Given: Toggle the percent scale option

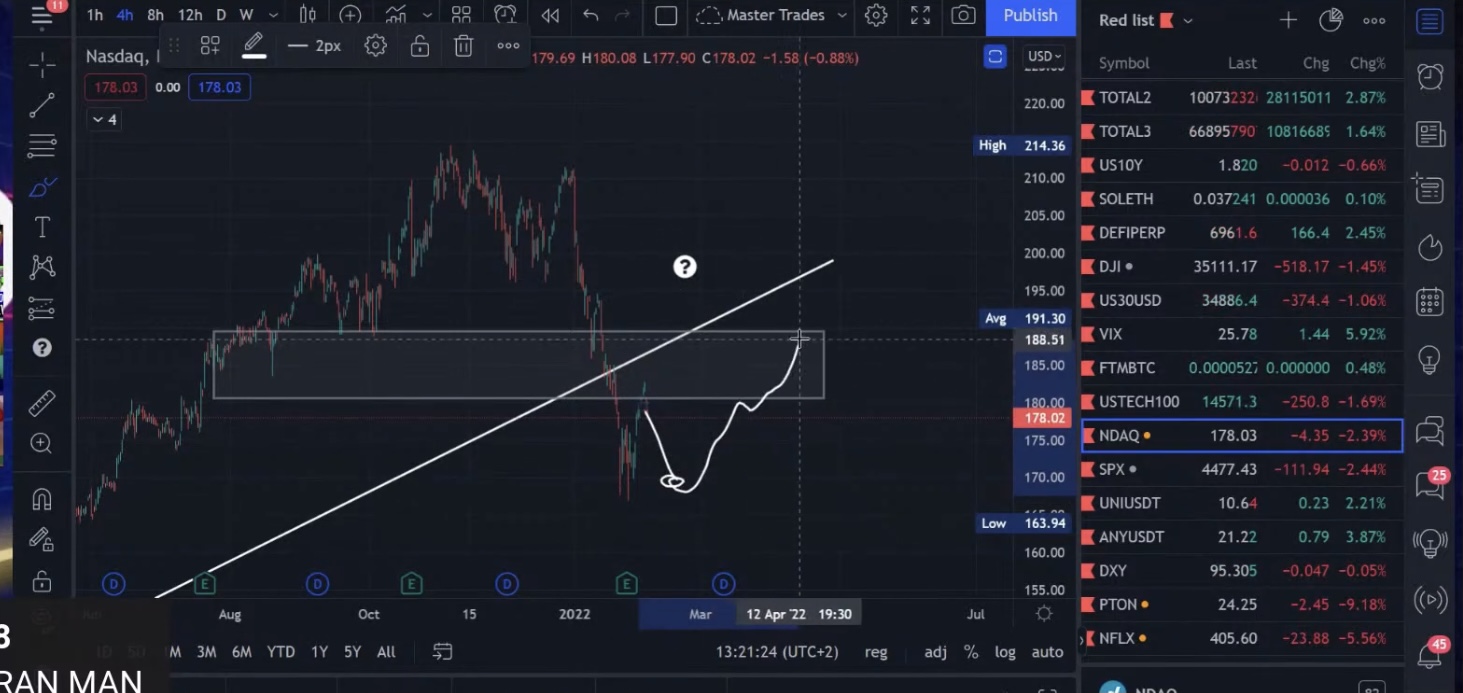Looking at the screenshot, I should pos(971,652).
